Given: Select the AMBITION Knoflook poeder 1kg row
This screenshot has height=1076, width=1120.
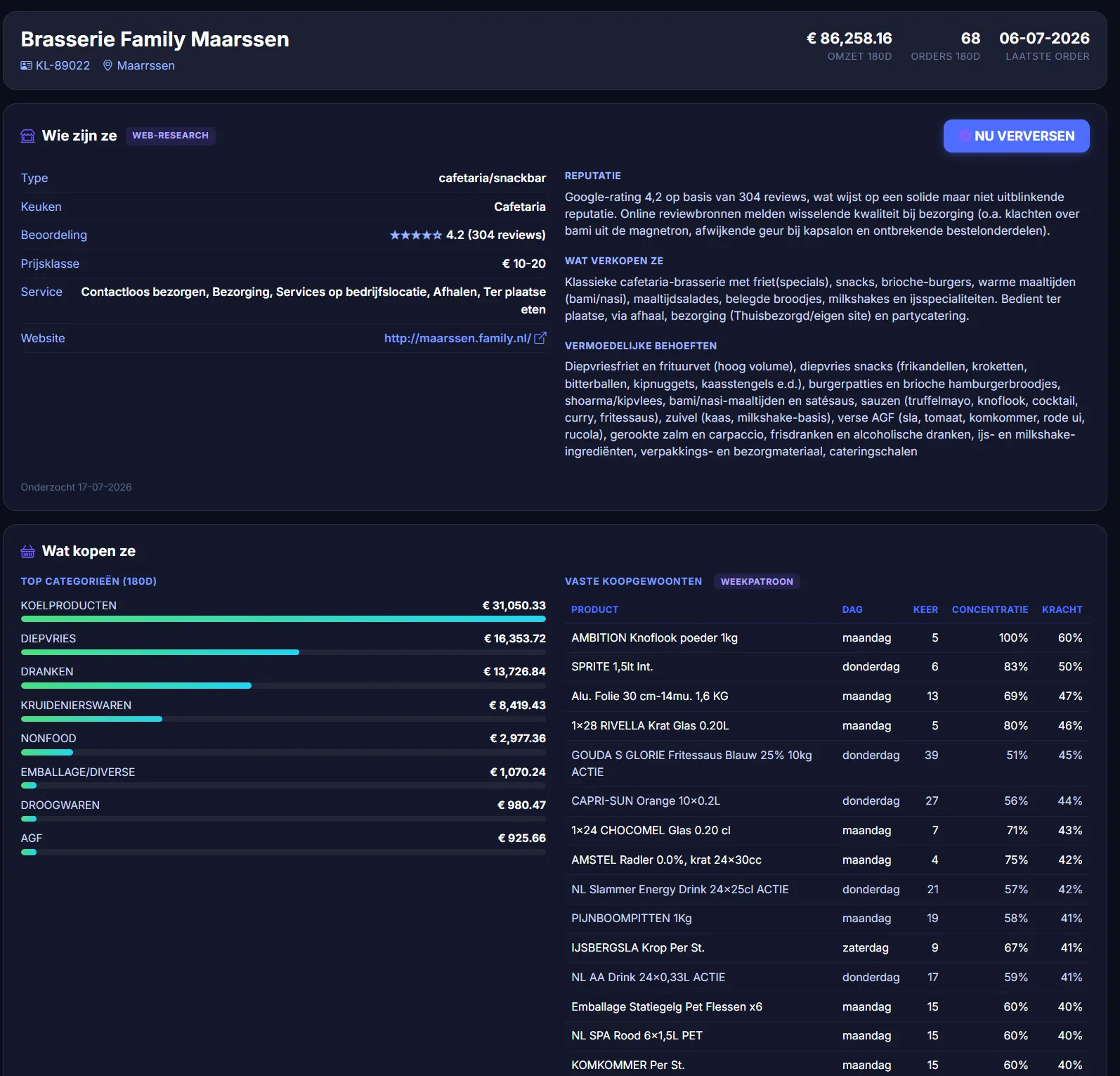Looking at the screenshot, I should tap(827, 638).
